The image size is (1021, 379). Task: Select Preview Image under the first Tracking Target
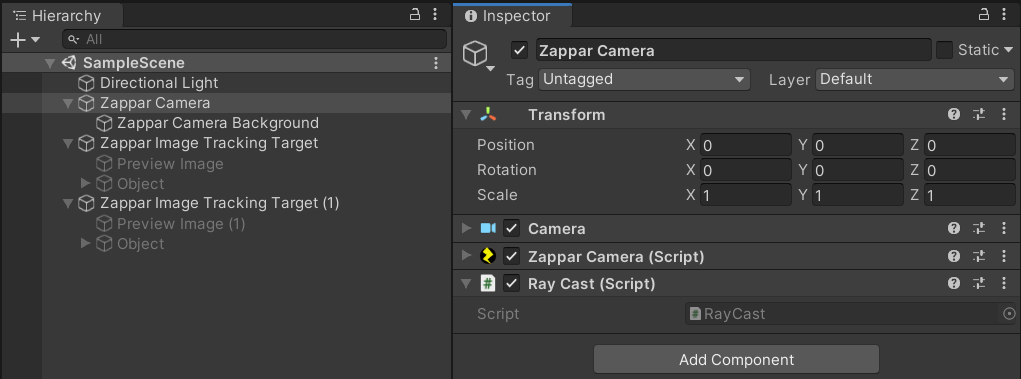click(170, 163)
